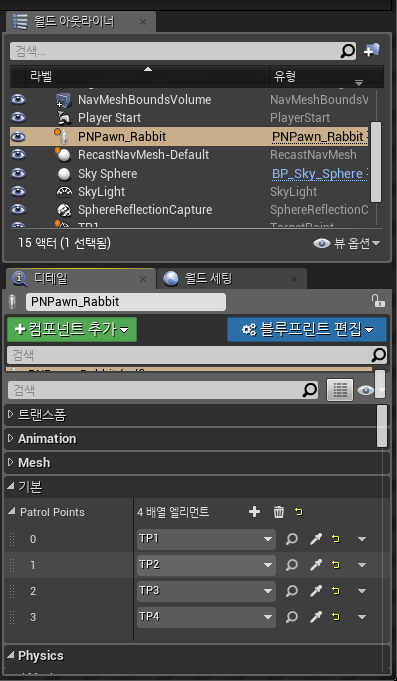
Task: Click Player Start actor icon
Action: (64, 118)
